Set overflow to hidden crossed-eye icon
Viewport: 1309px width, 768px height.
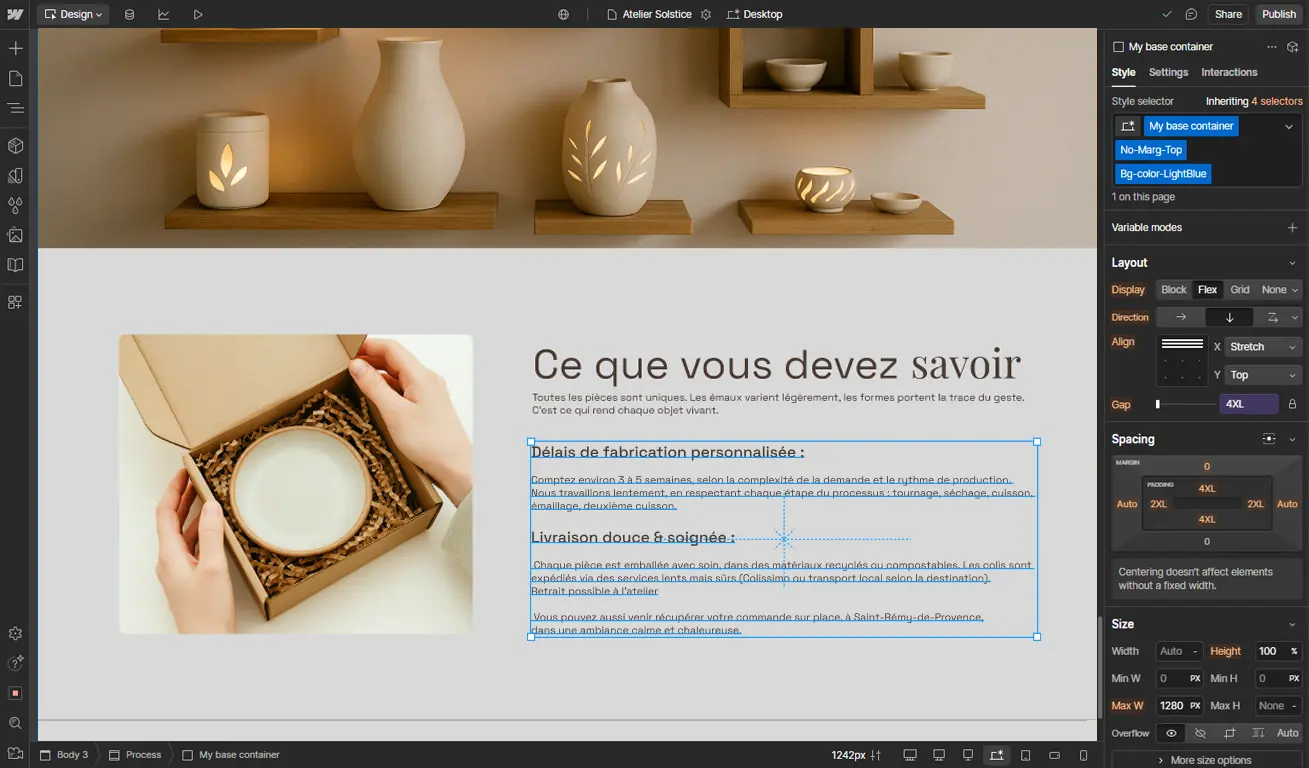(1201, 733)
